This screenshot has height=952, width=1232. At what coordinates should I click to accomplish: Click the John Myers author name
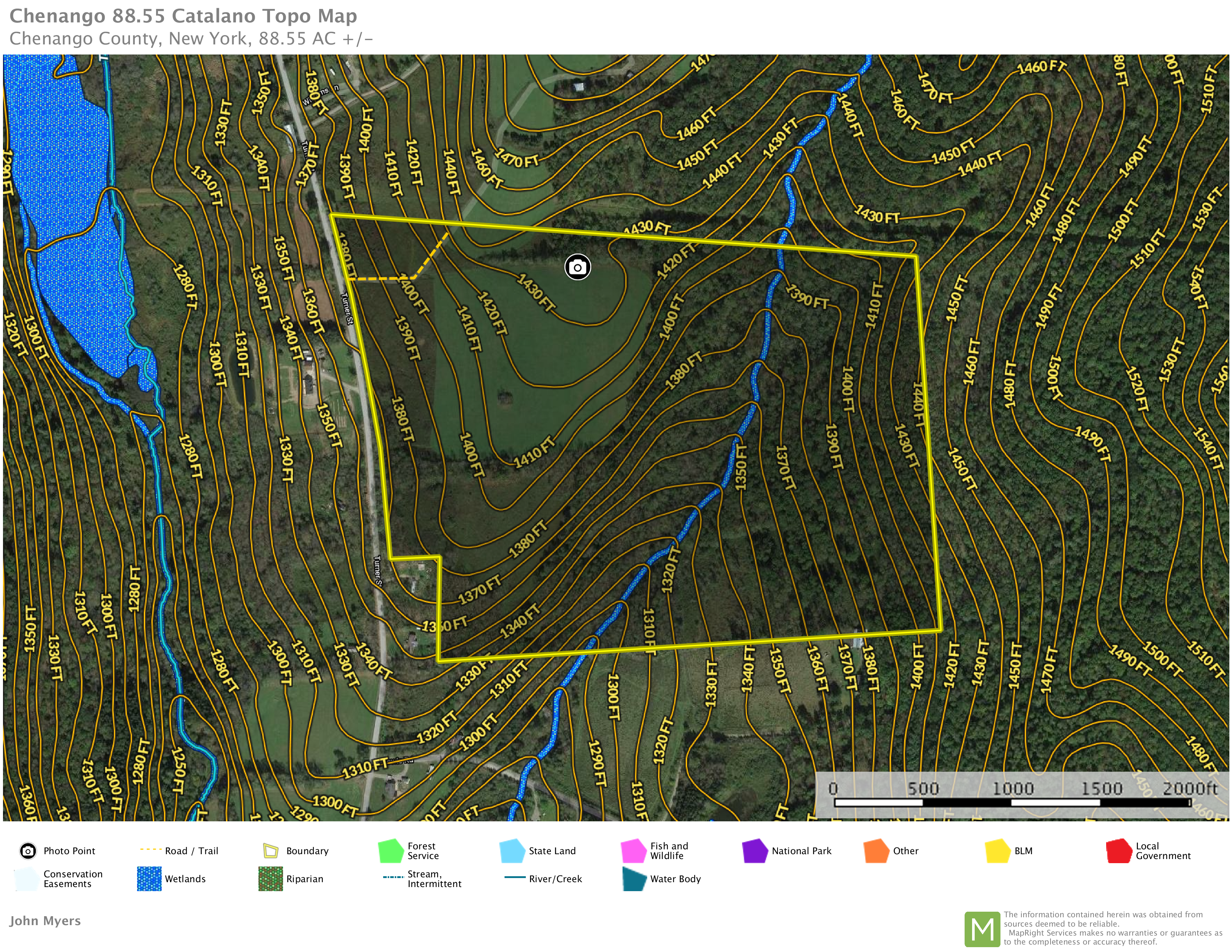(x=45, y=920)
